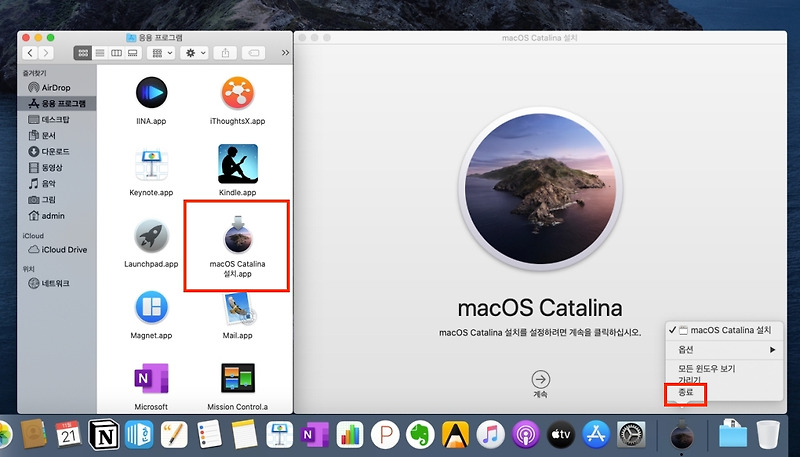Select Keynote.app in the Finder window
800x457 pixels.
[x=151, y=164]
